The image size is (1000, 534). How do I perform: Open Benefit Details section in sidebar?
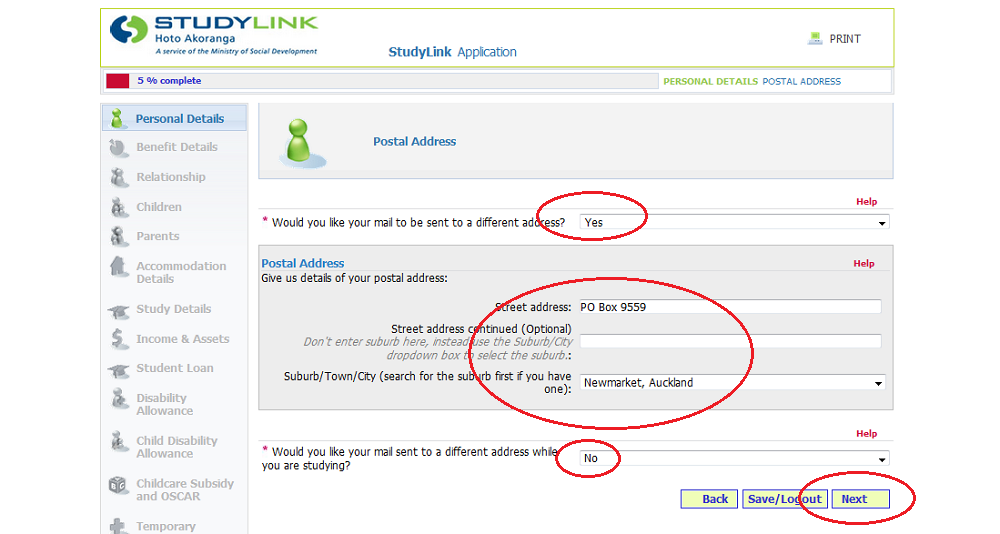[176, 147]
